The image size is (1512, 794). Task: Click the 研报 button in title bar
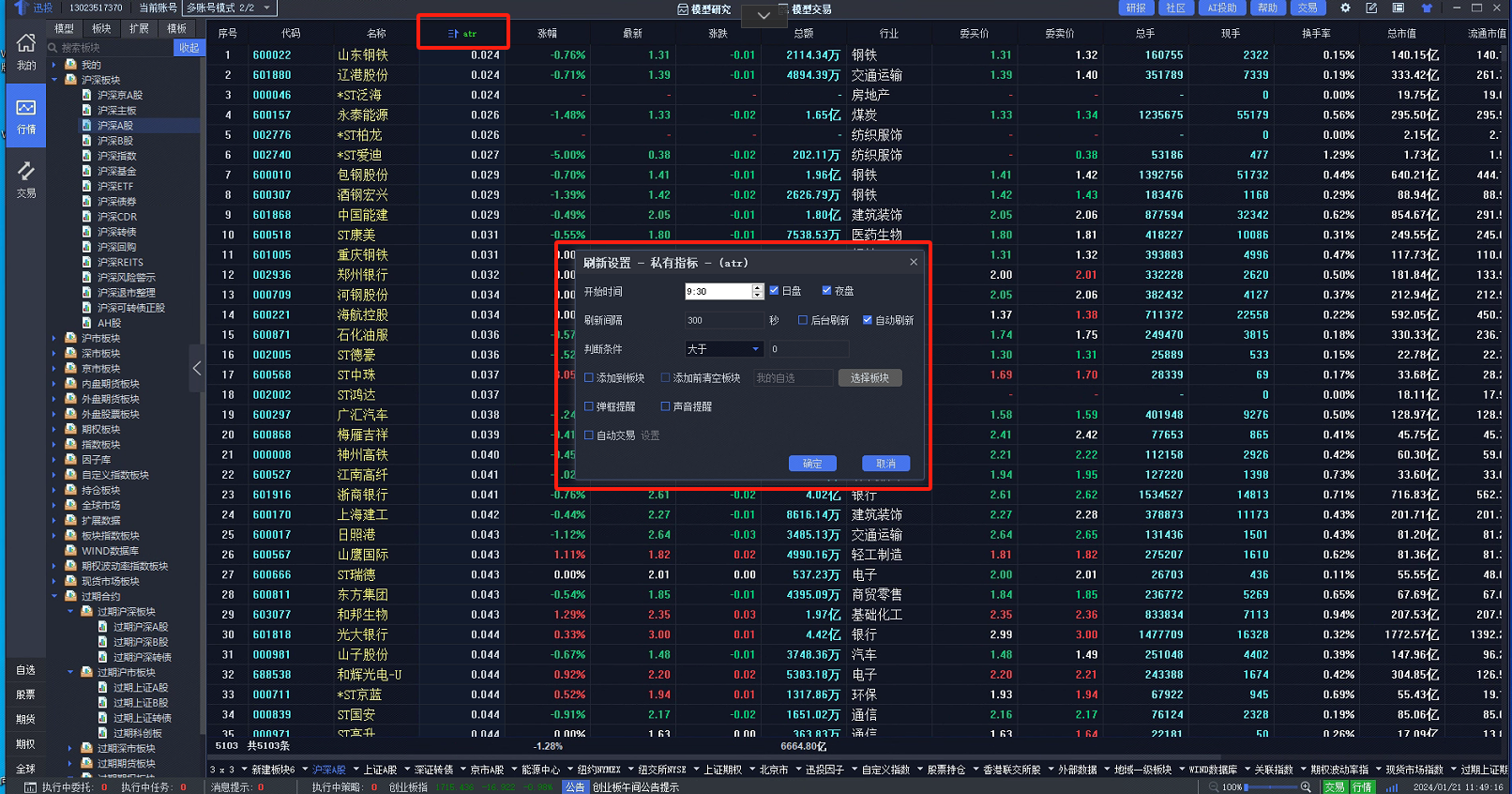click(x=1136, y=8)
